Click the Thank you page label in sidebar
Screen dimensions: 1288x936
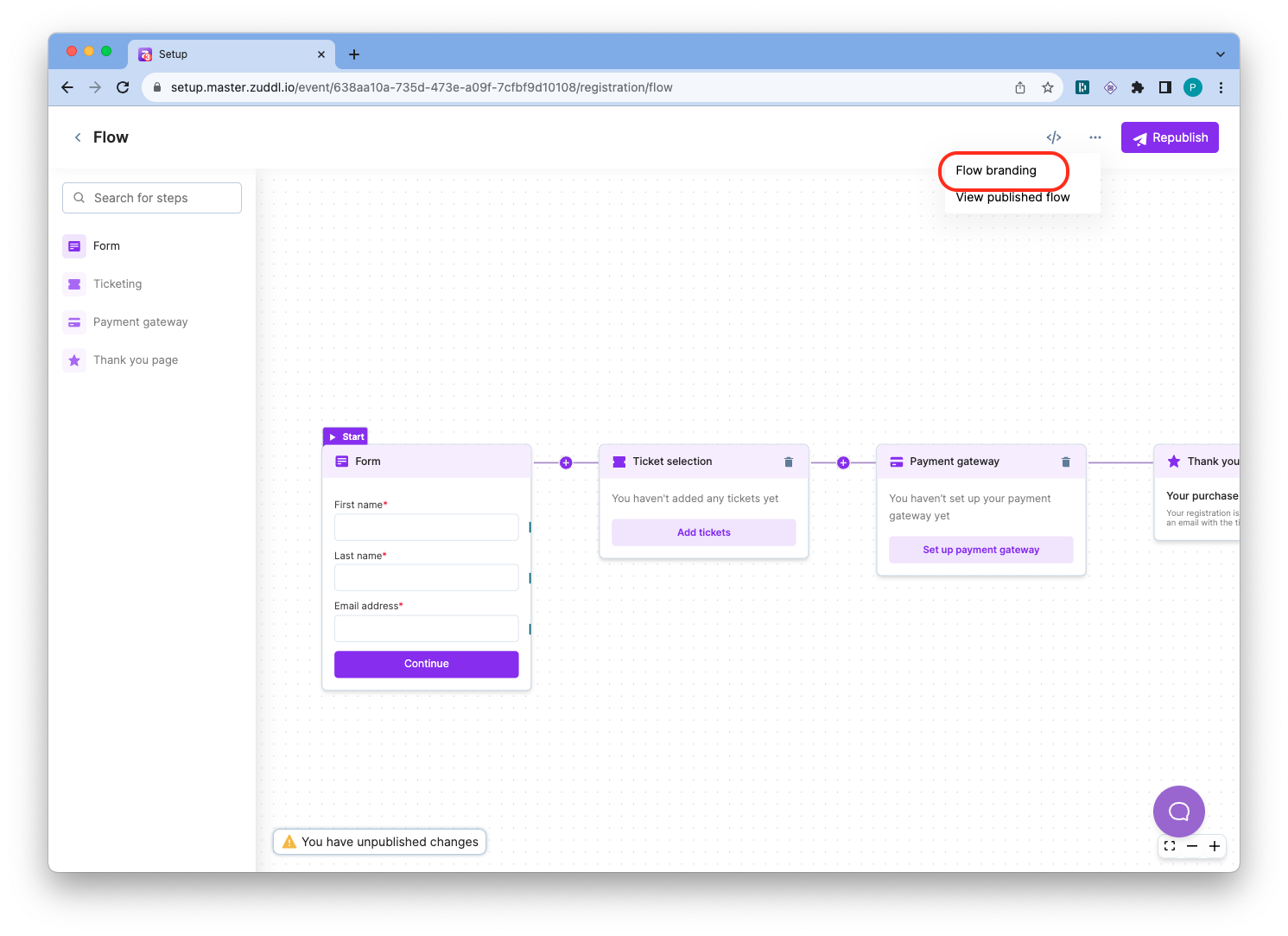coord(136,360)
